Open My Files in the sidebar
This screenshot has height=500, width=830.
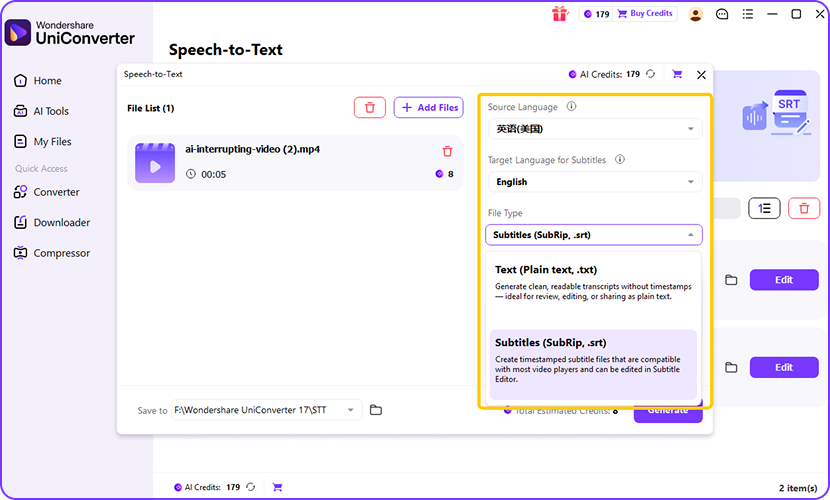(42, 142)
